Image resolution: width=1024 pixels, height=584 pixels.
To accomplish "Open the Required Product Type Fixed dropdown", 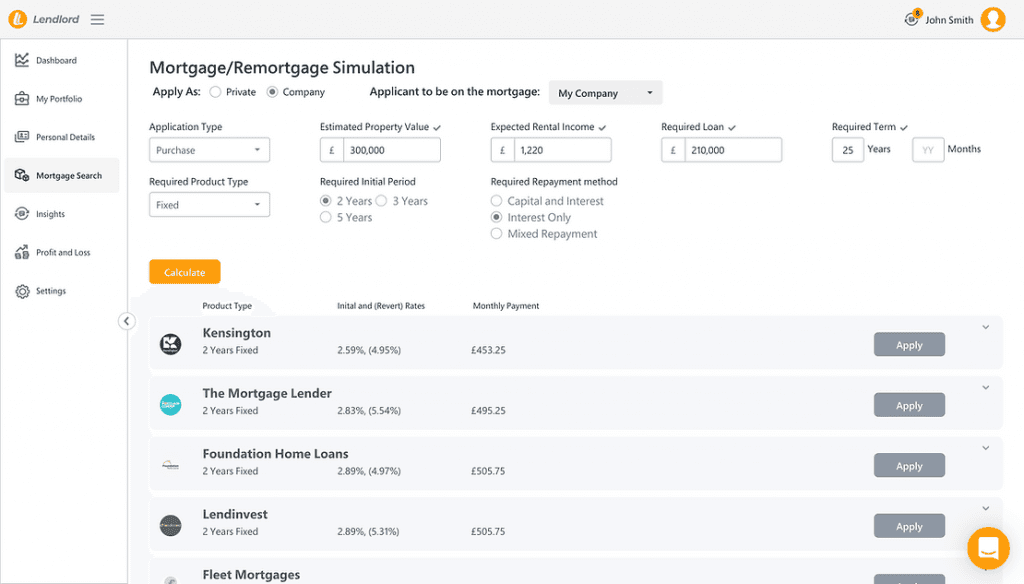I will tap(209, 204).
